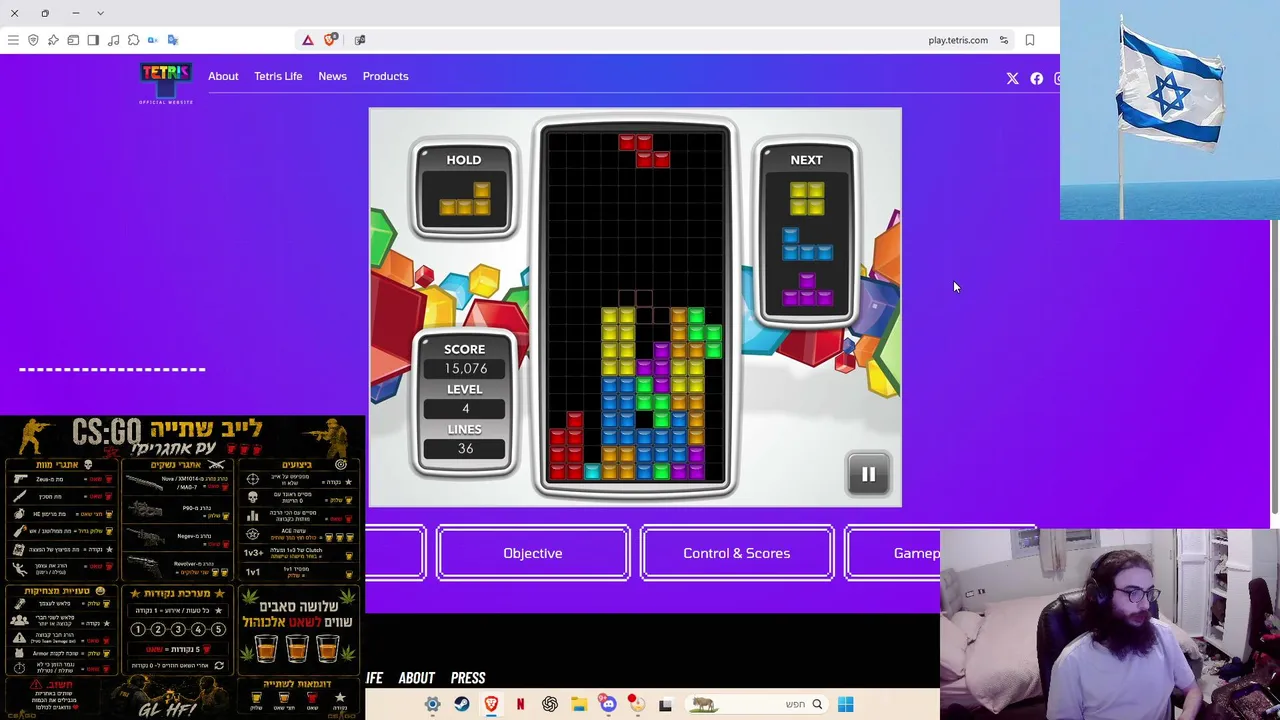The height and width of the screenshot is (720, 1280).
Task: Click the Windows taskbar search box
Action: click(757, 704)
